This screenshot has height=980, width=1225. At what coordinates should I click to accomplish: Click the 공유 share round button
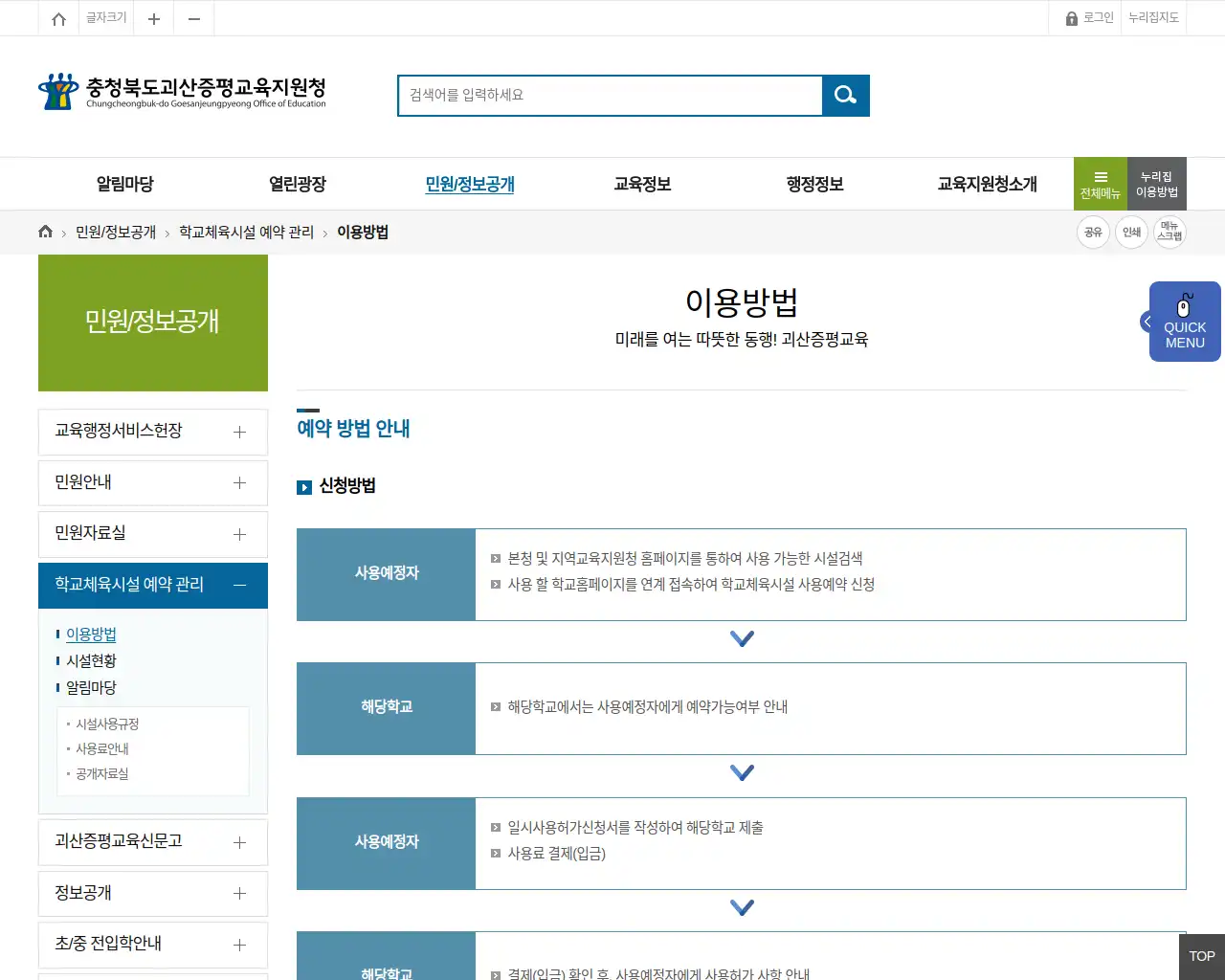point(1093,233)
